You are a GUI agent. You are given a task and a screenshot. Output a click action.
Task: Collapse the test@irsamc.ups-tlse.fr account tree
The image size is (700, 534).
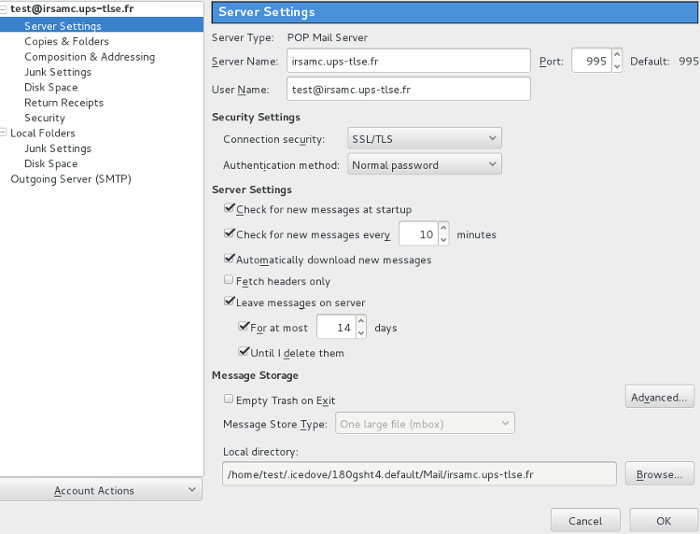pyautogui.click(x=5, y=9)
